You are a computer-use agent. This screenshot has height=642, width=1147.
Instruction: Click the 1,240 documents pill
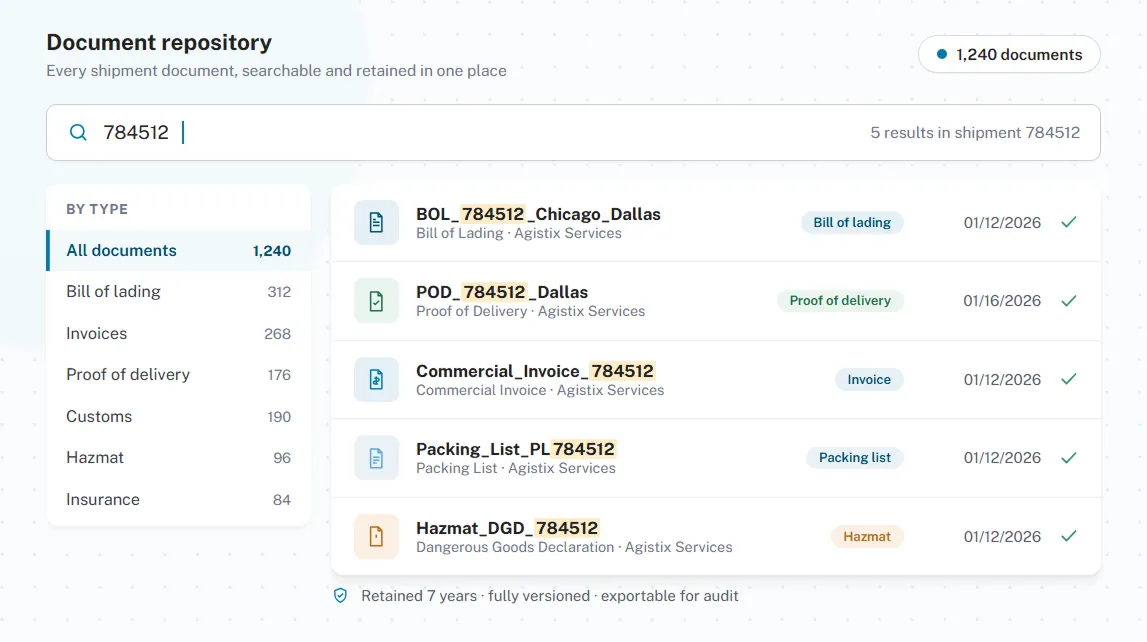pyautogui.click(x=1009, y=54)
